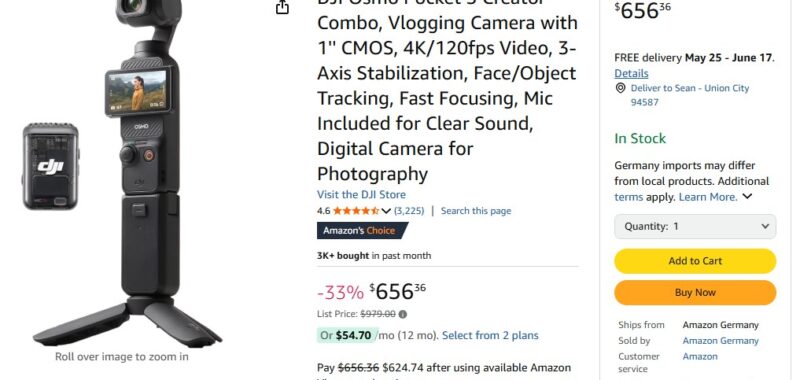Click the delivery location pin icon
The width and height of the screenshot is (800, 380).
point(620,88)
